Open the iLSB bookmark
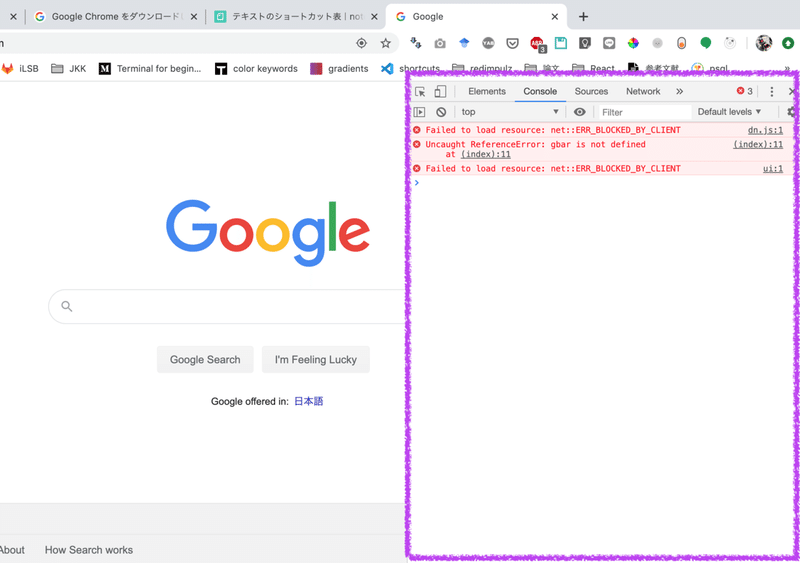The image size is (800, 563). (x=20, y=68)
